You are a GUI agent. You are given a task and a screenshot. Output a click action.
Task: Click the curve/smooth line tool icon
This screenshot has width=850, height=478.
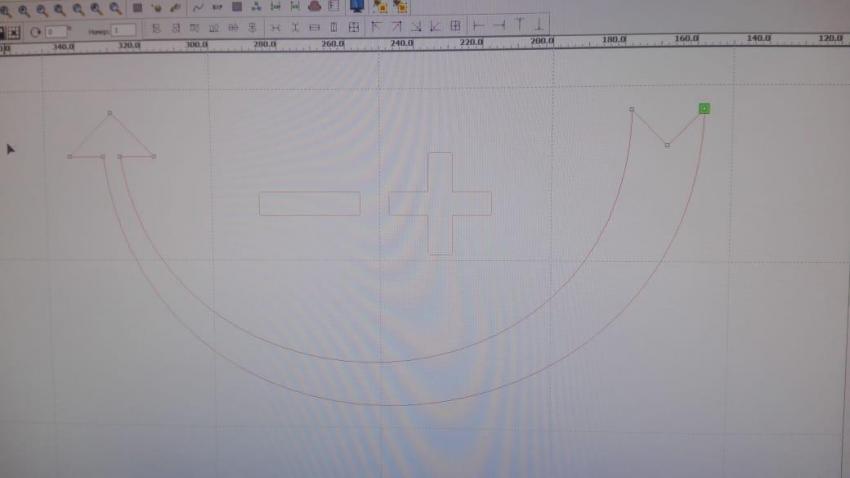tap(198, 8)
